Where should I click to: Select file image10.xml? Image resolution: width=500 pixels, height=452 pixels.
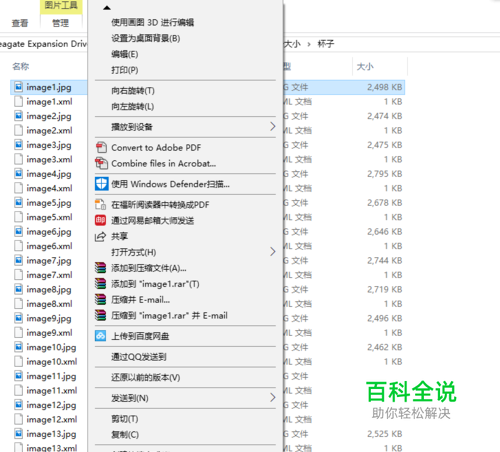52,361
